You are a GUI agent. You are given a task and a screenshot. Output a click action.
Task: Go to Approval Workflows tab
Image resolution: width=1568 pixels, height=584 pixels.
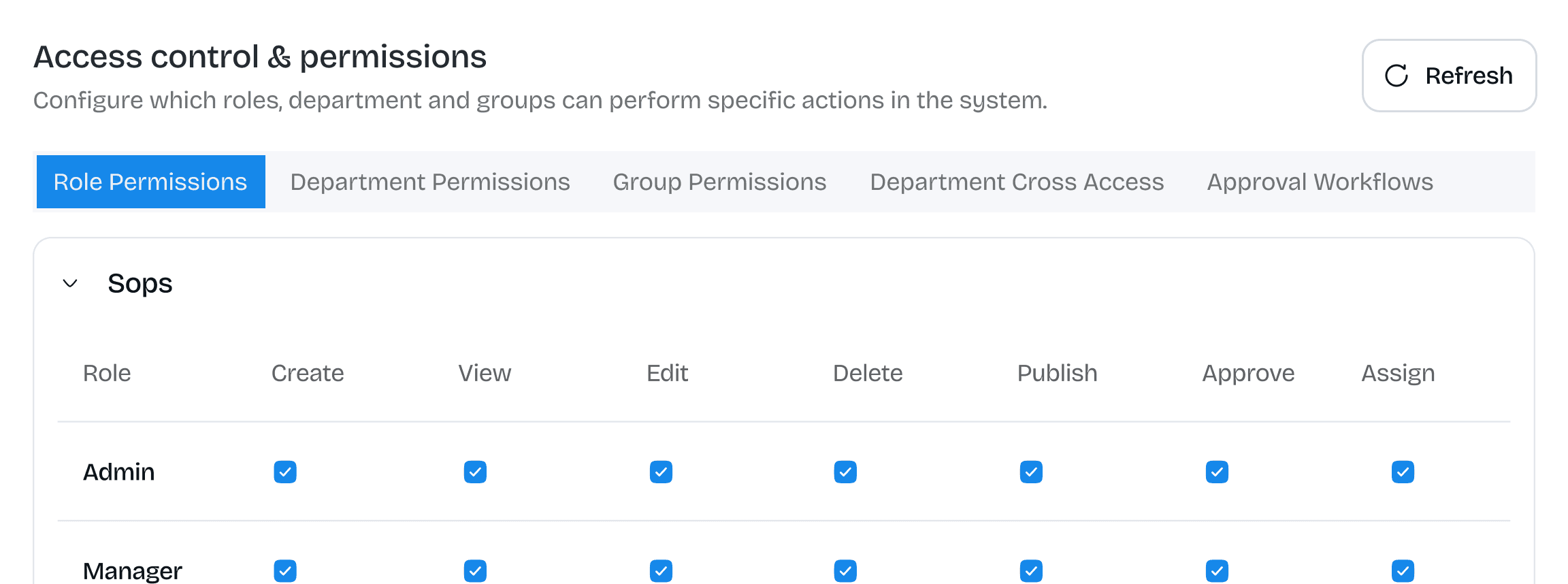[1320, 182]
